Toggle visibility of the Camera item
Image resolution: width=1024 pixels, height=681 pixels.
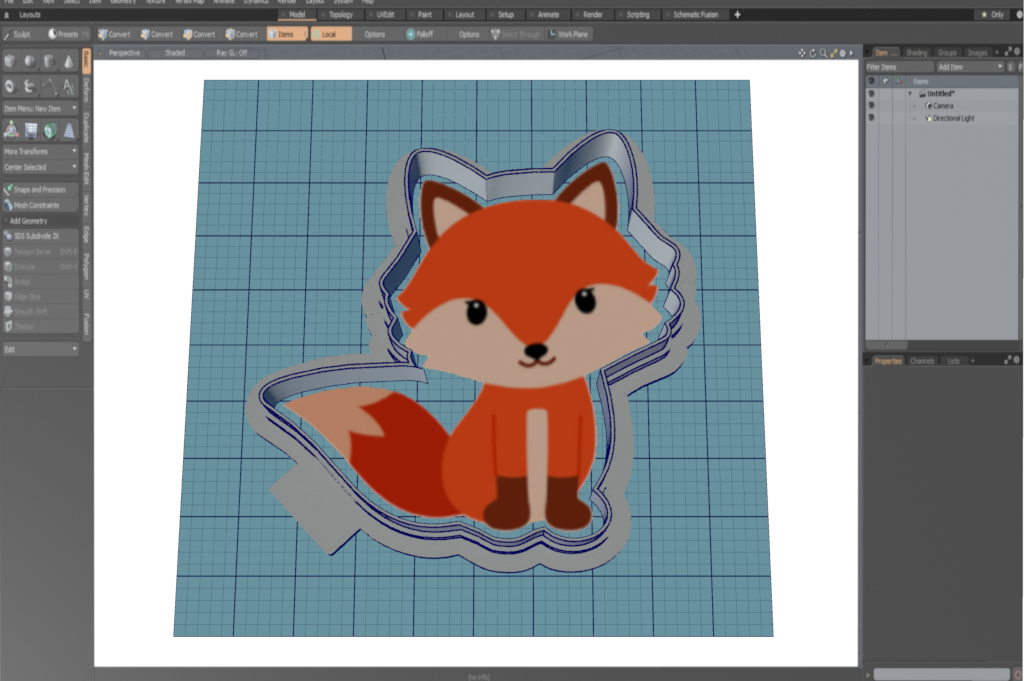click(871, 106)
